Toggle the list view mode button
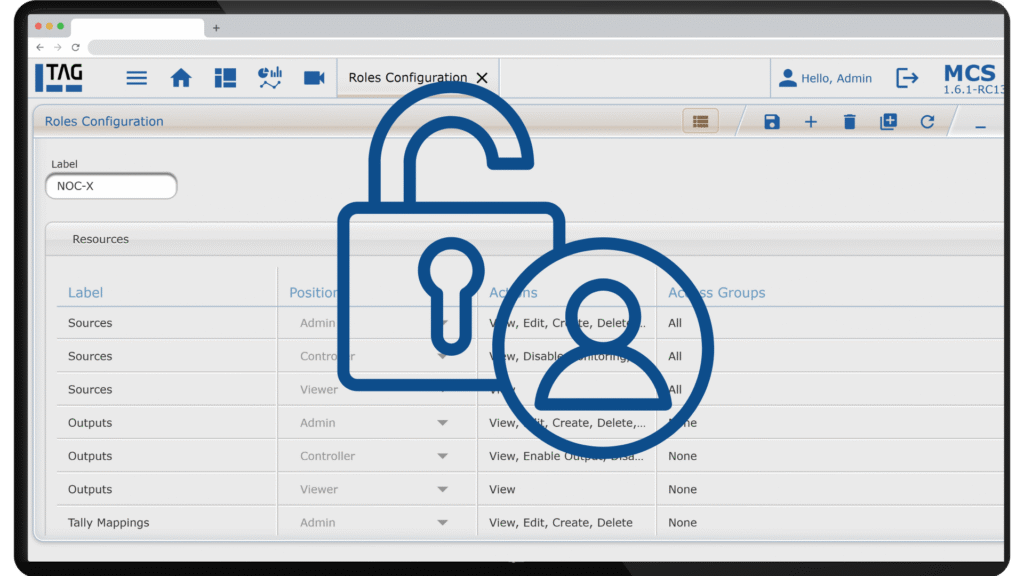1024x576 pixels. point(700,120)
